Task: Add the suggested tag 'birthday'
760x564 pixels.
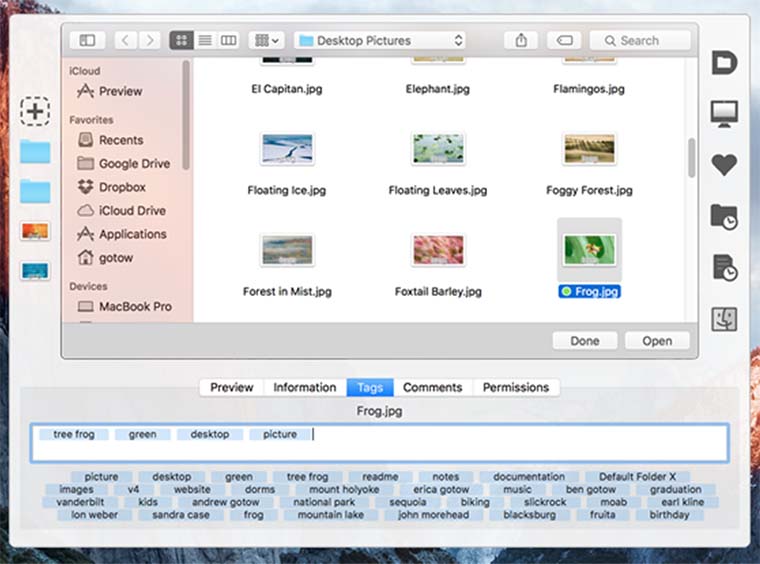Action: coord(669,515)
